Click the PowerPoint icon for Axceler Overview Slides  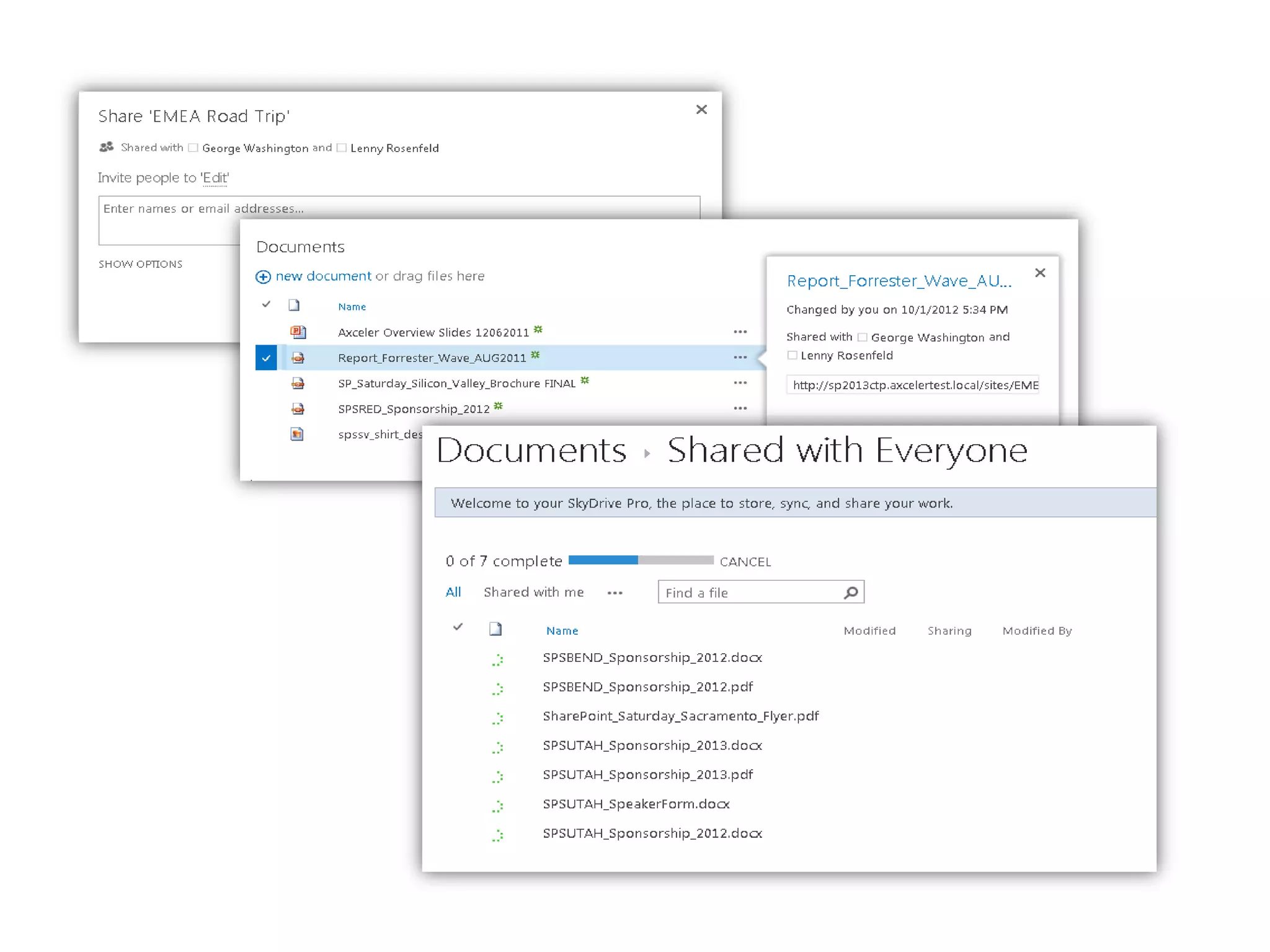click(x=298, y=332)
